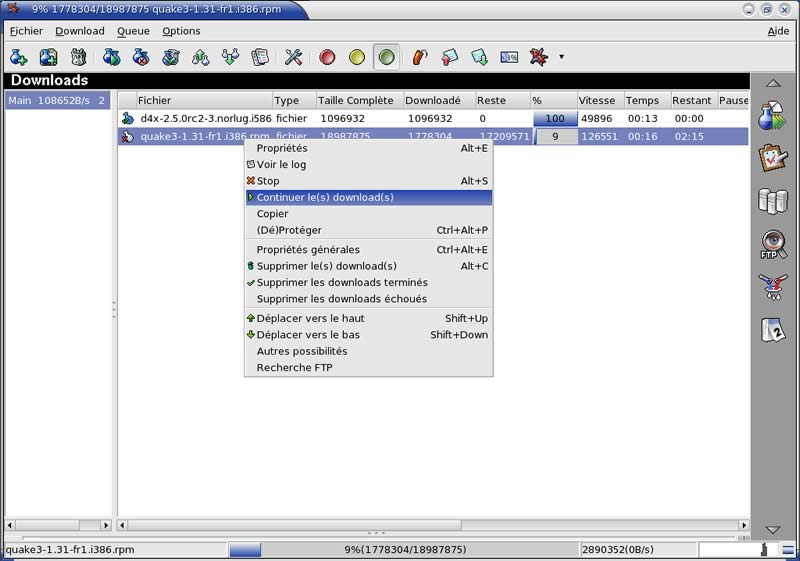
Task: Select the yellow medium speed limit button
Action: [x=357, y=57]
